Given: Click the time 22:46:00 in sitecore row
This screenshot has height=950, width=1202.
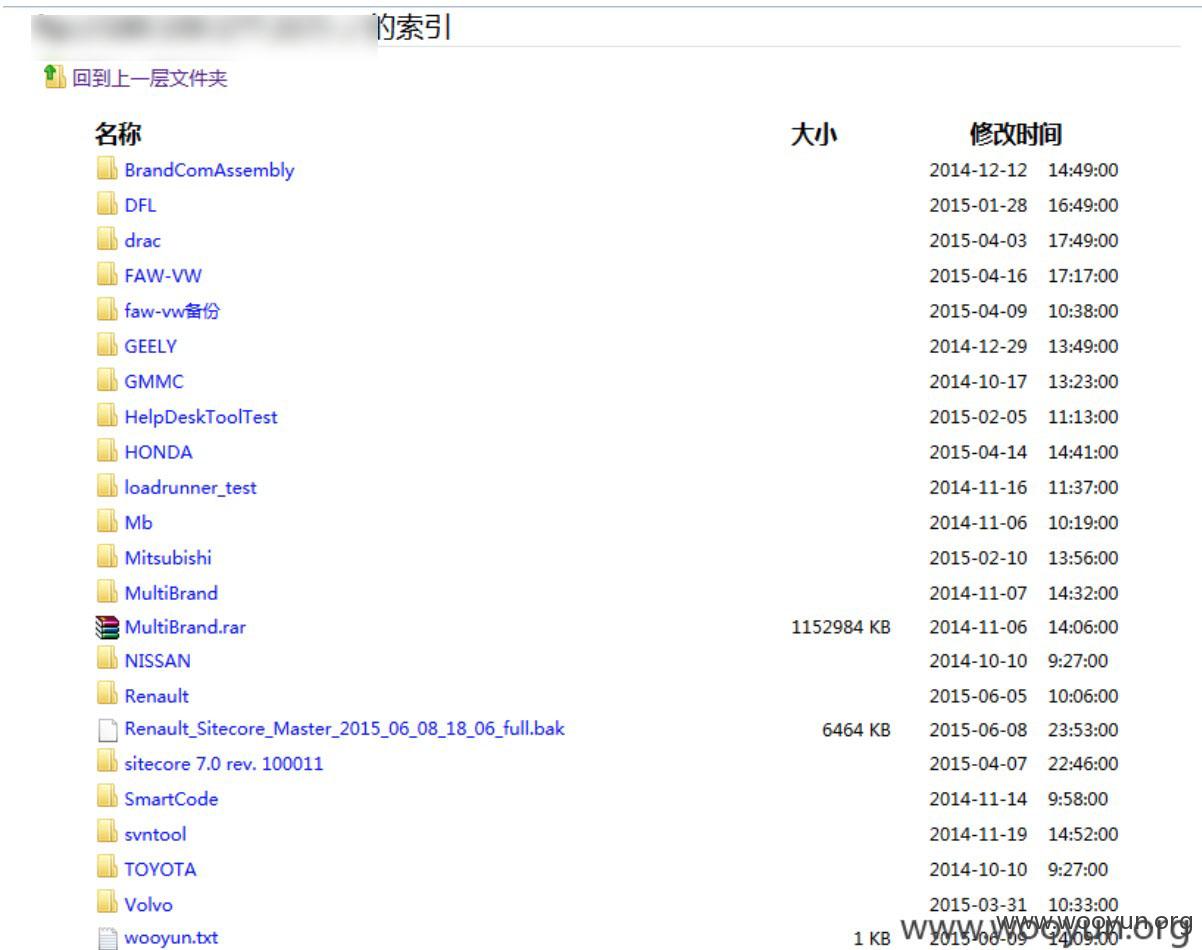Looking at the screenshot, I should pyautogui.click(x=1083, y=764).
